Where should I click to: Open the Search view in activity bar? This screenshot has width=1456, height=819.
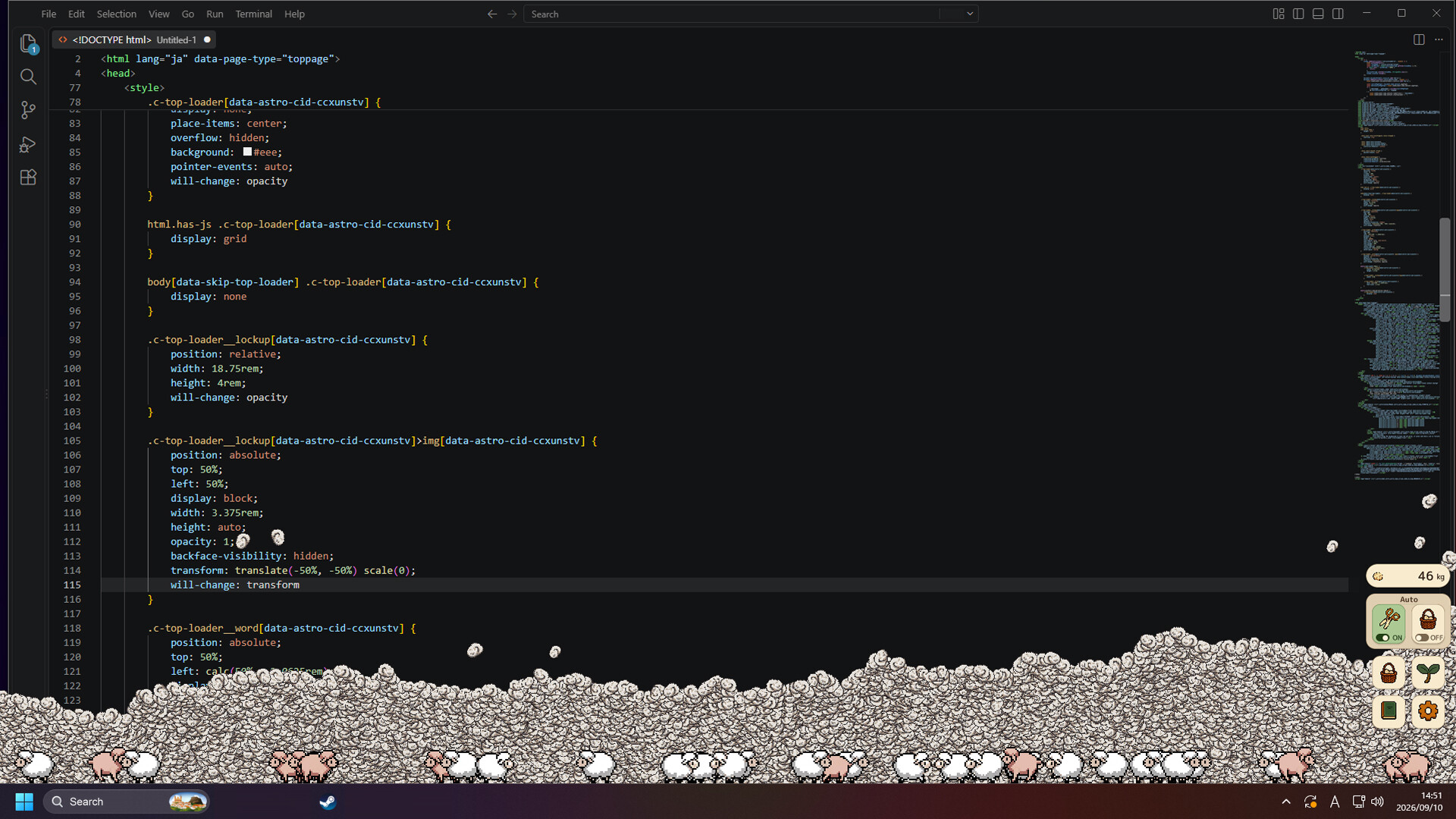click(x=28, y=77)
